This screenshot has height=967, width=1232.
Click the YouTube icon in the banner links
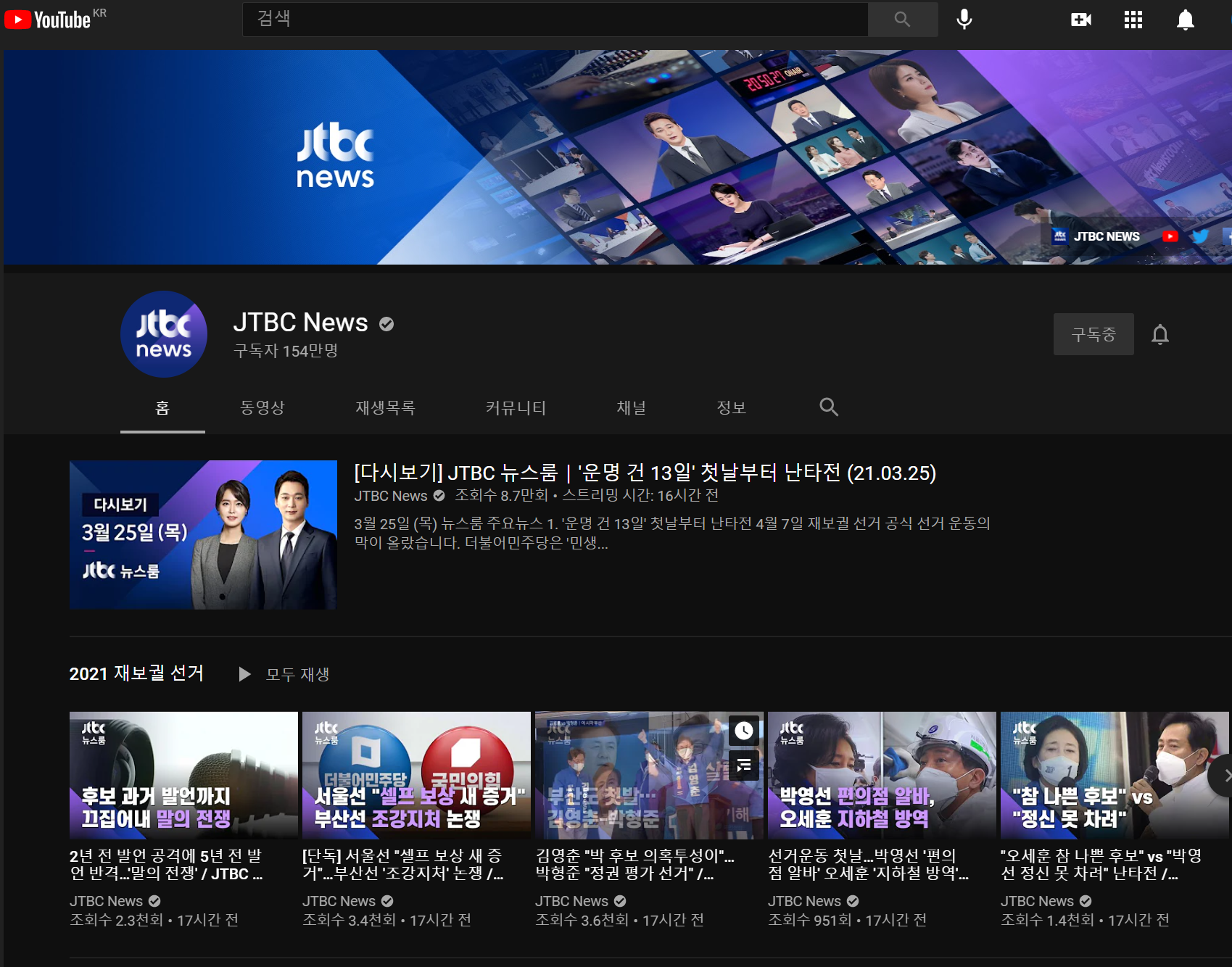1170,236
